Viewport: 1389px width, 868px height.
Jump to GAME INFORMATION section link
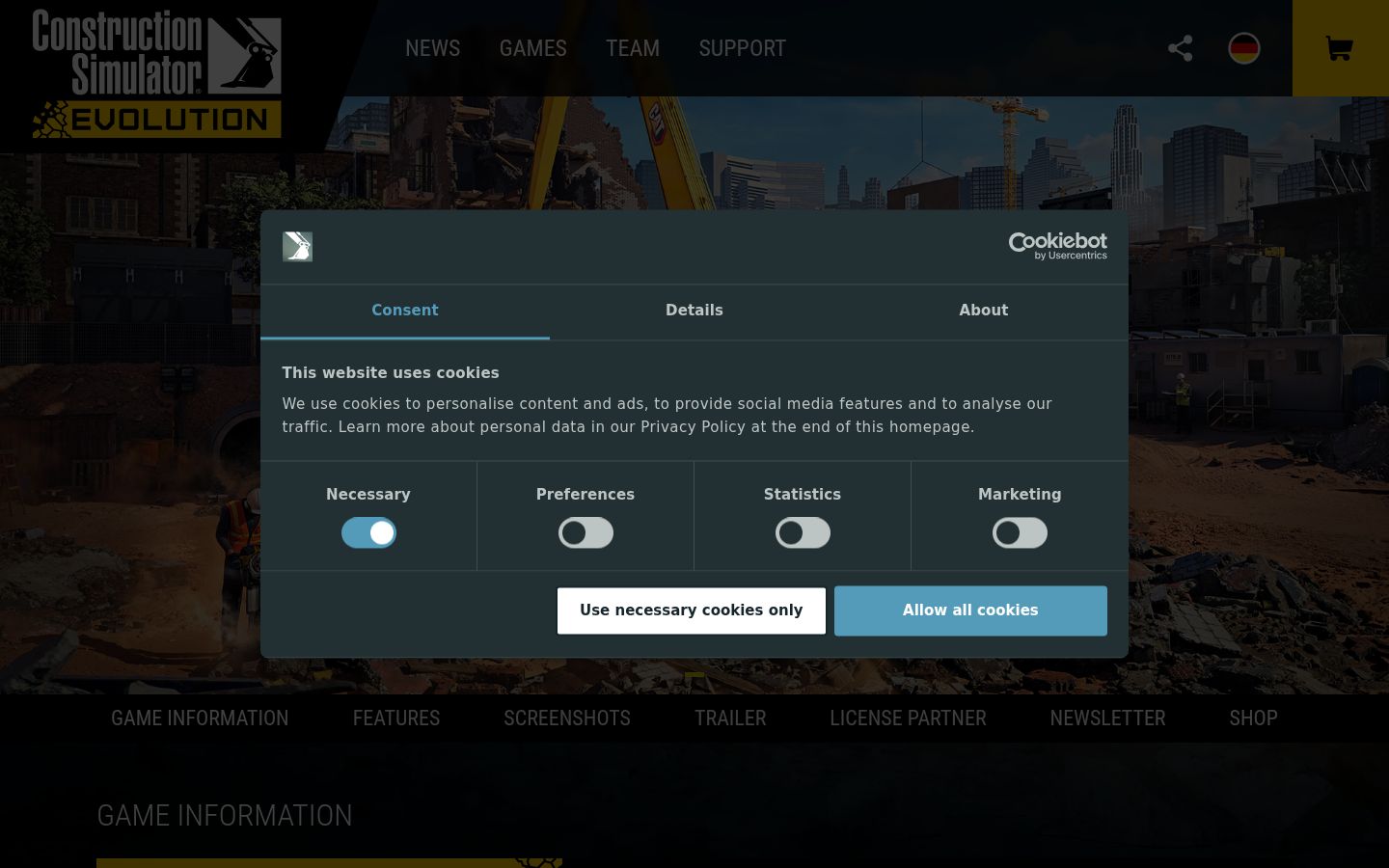click(200, 719)
